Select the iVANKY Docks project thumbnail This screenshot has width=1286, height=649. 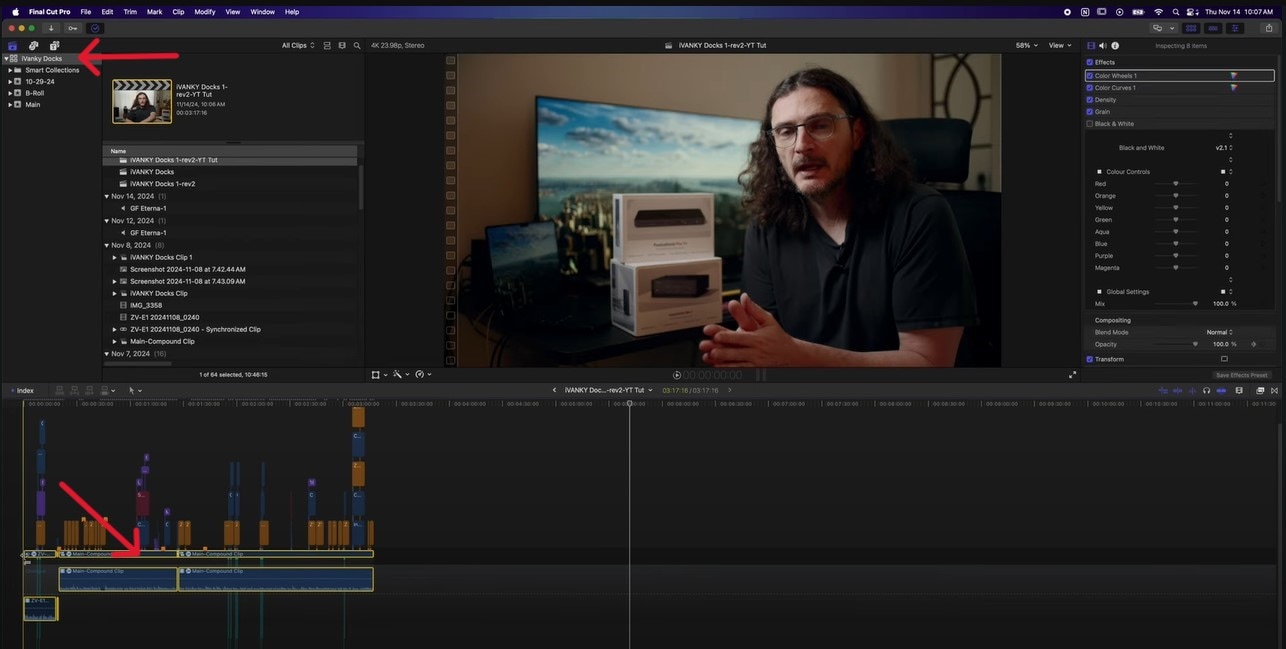142,102
